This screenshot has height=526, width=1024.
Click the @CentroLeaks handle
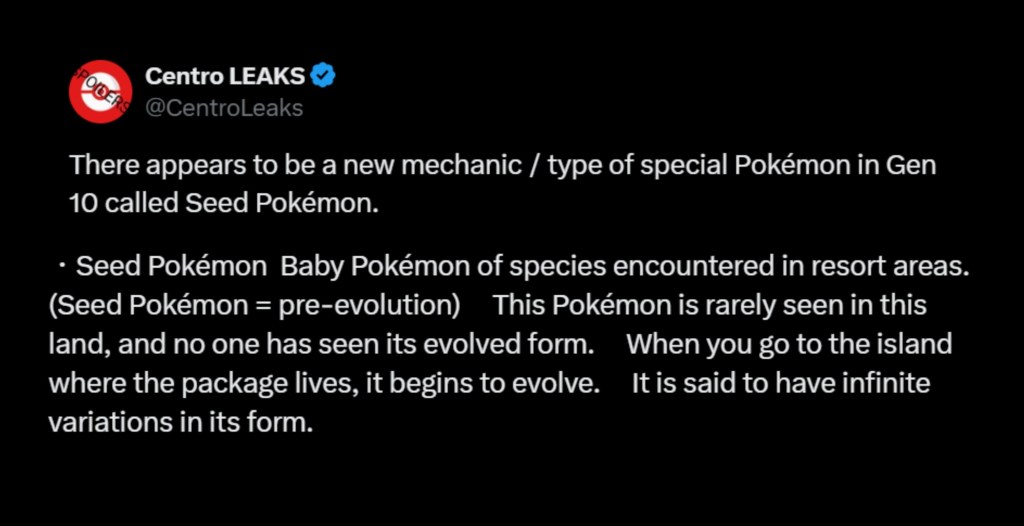224,107
